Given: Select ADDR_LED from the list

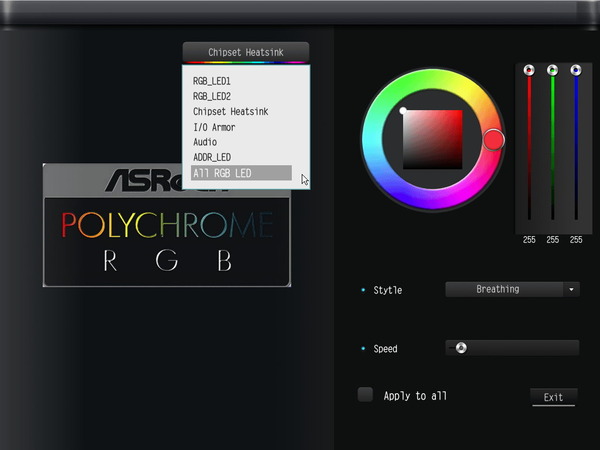Looking at the screenshot, I should coord(211,157).
